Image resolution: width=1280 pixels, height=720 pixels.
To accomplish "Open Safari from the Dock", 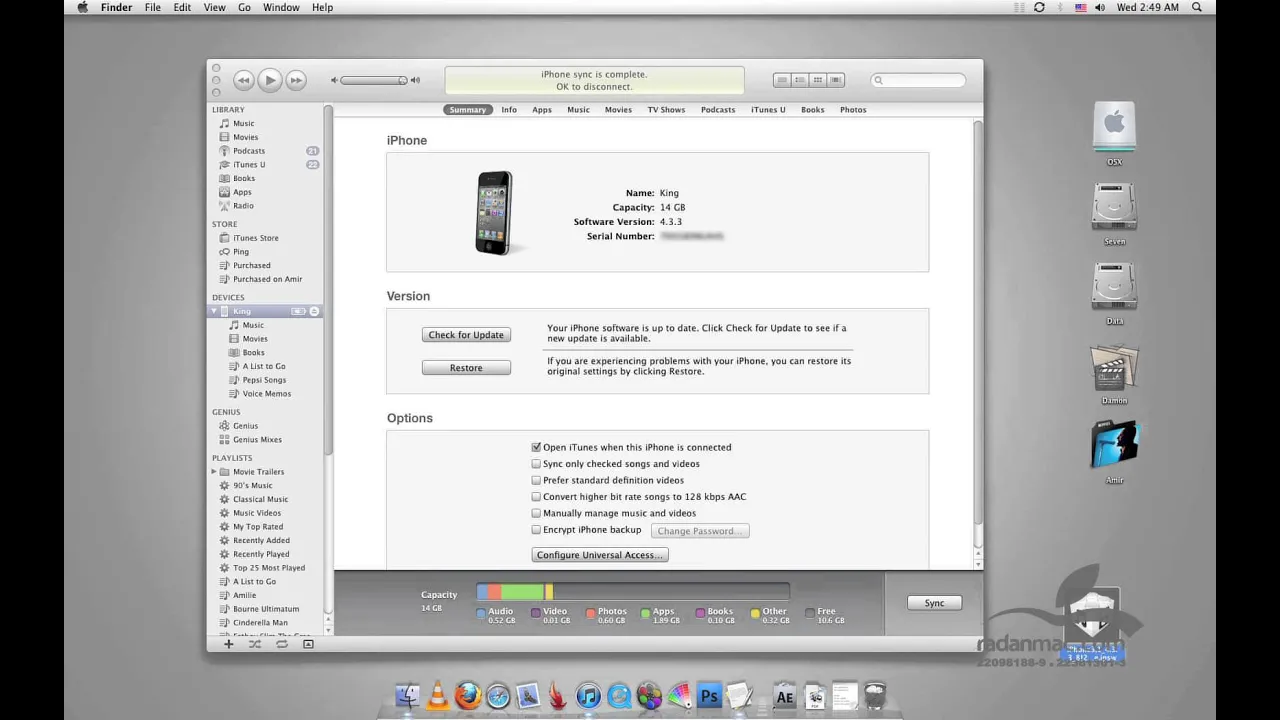I will (498, 696).
